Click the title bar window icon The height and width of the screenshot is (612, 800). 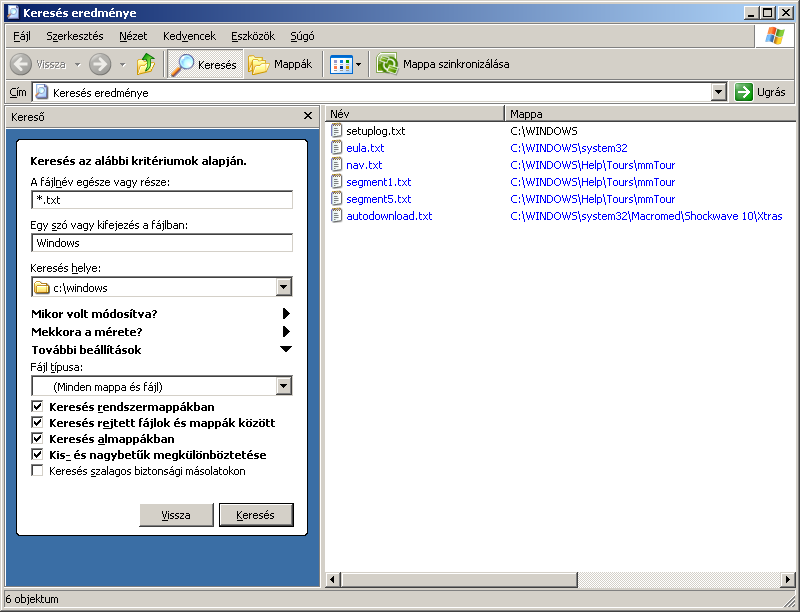[x=13, y=12]
